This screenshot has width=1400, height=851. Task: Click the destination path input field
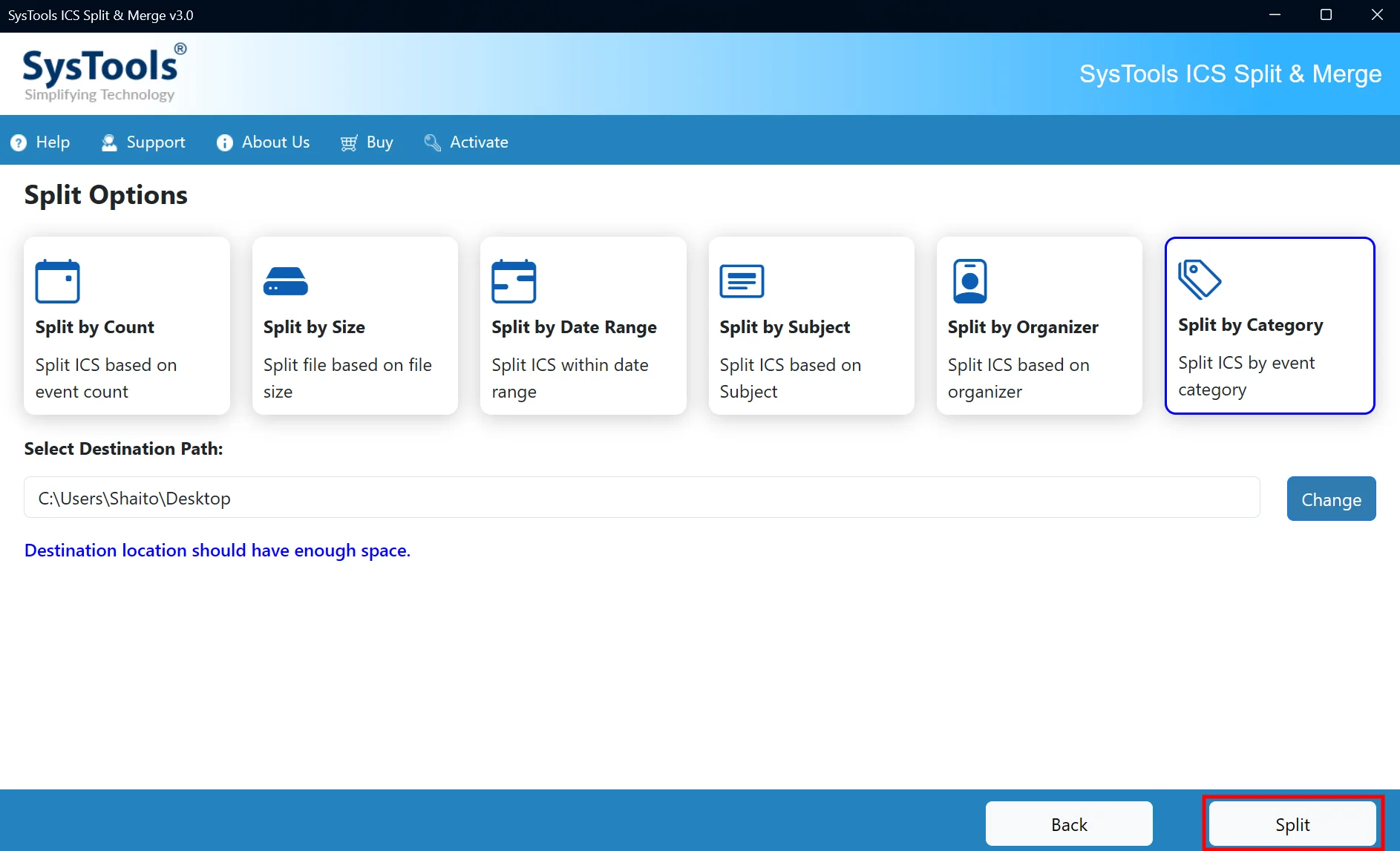click(x=642, y=497)
